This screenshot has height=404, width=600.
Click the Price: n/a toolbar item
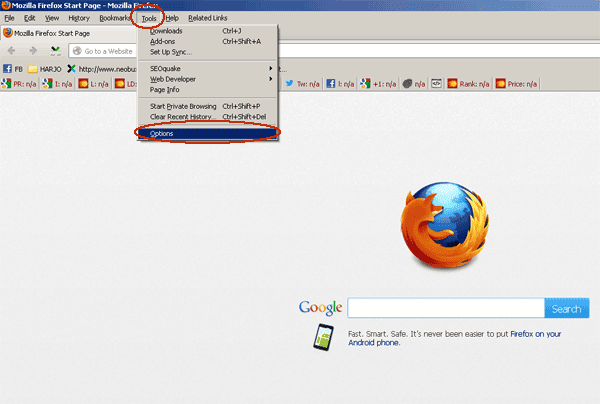click(x=517, y=84)
